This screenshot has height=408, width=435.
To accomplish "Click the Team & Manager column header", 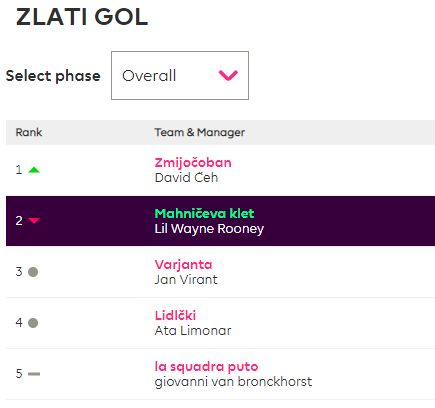I will click(x=200, y=132).
